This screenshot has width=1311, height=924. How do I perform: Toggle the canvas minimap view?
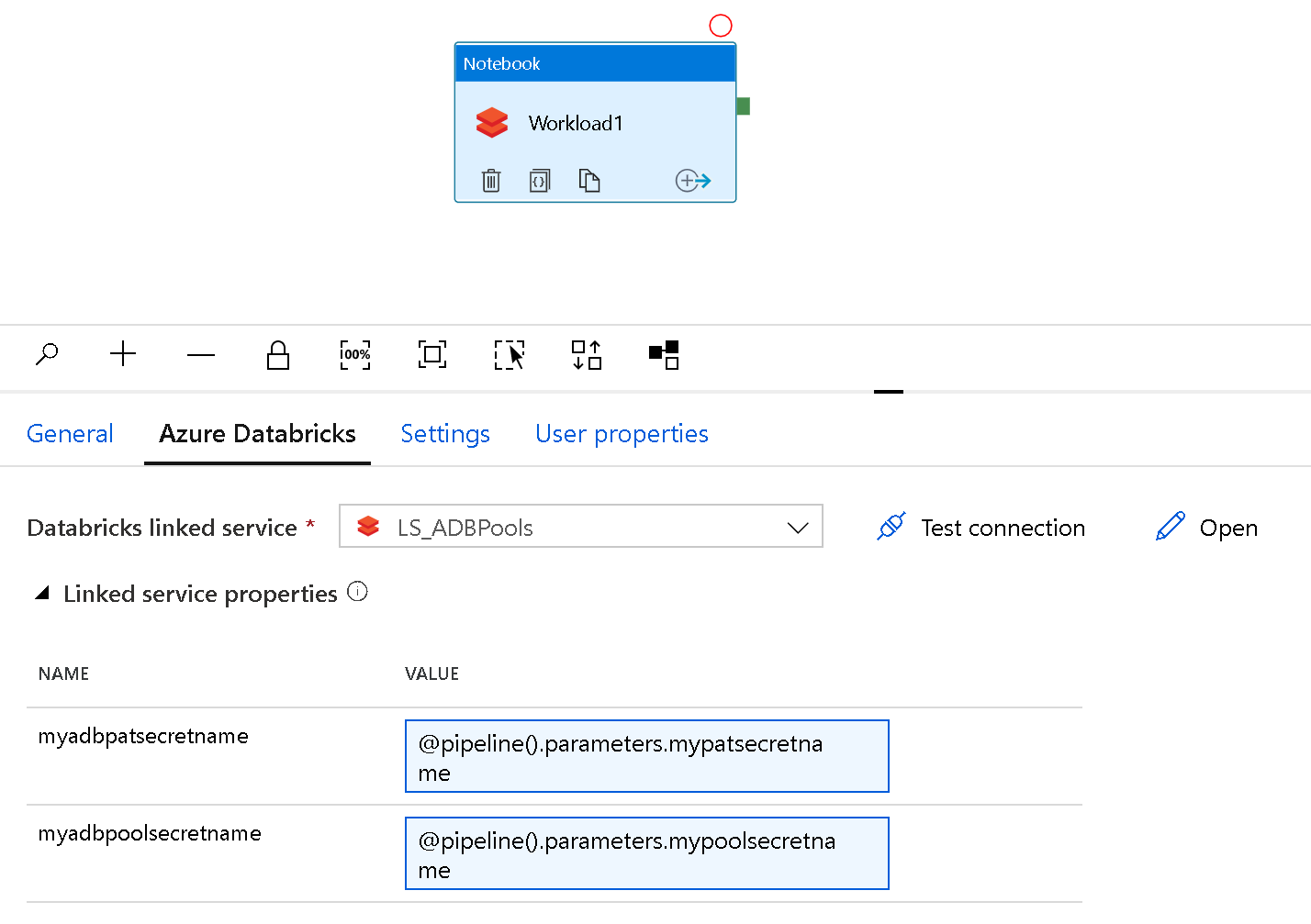[663, 355]
